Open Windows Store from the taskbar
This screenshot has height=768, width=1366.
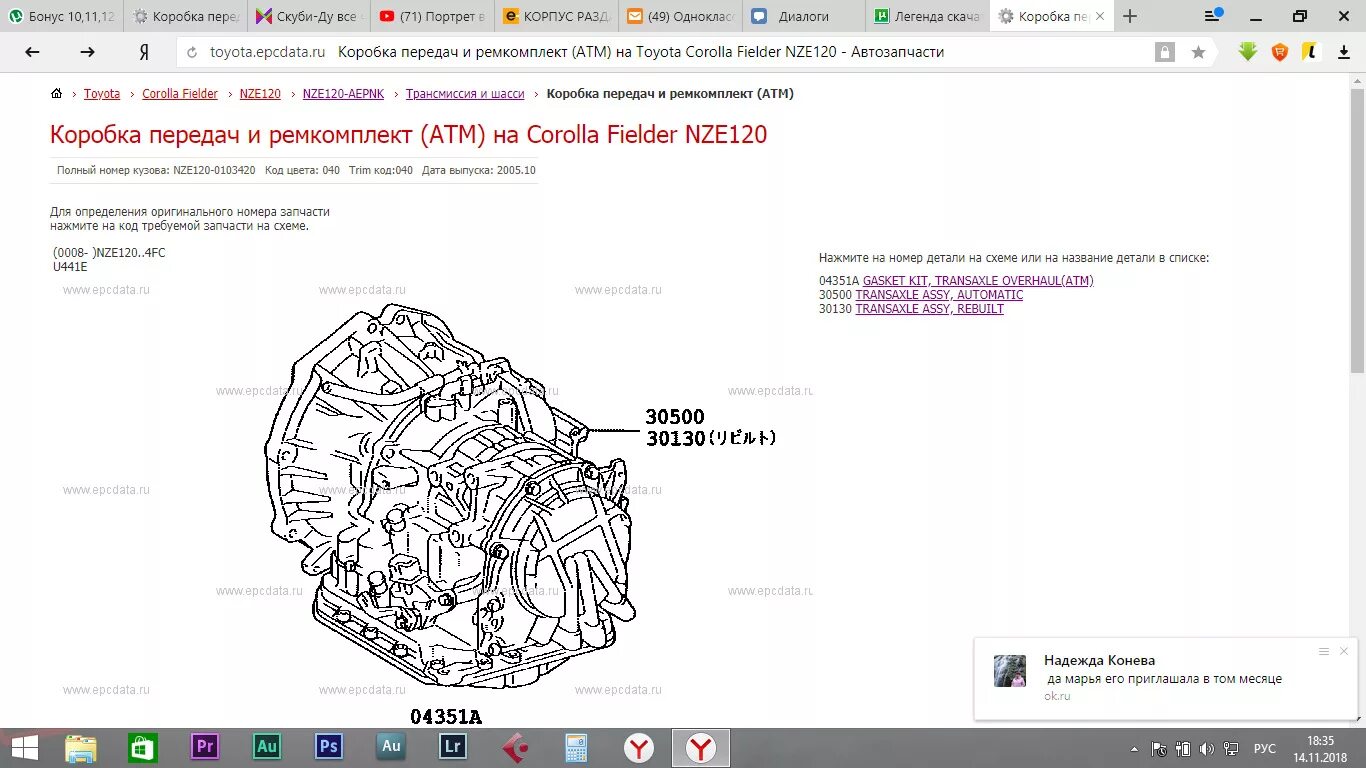pyautogui.click(x=143, y=747)
